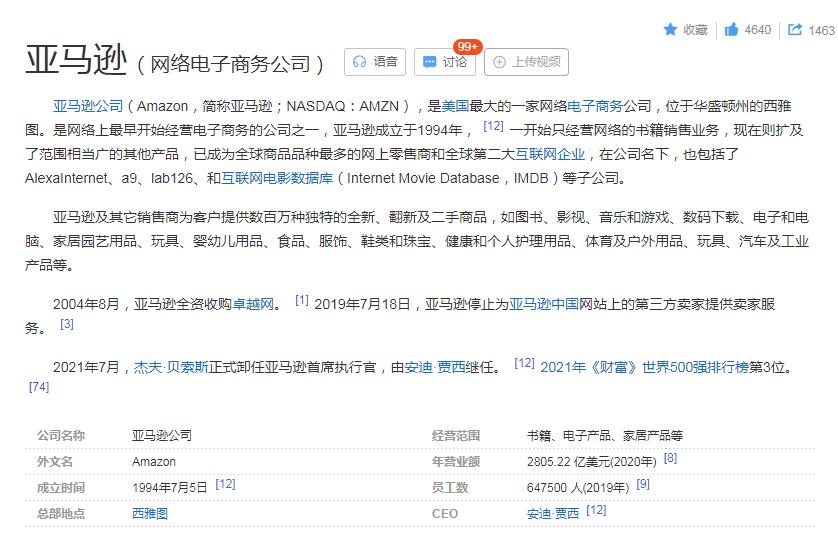This screenshot has height=545, width=838.
Task: Click subtitle 网络电子商务公司
Action: coord(230,64)
